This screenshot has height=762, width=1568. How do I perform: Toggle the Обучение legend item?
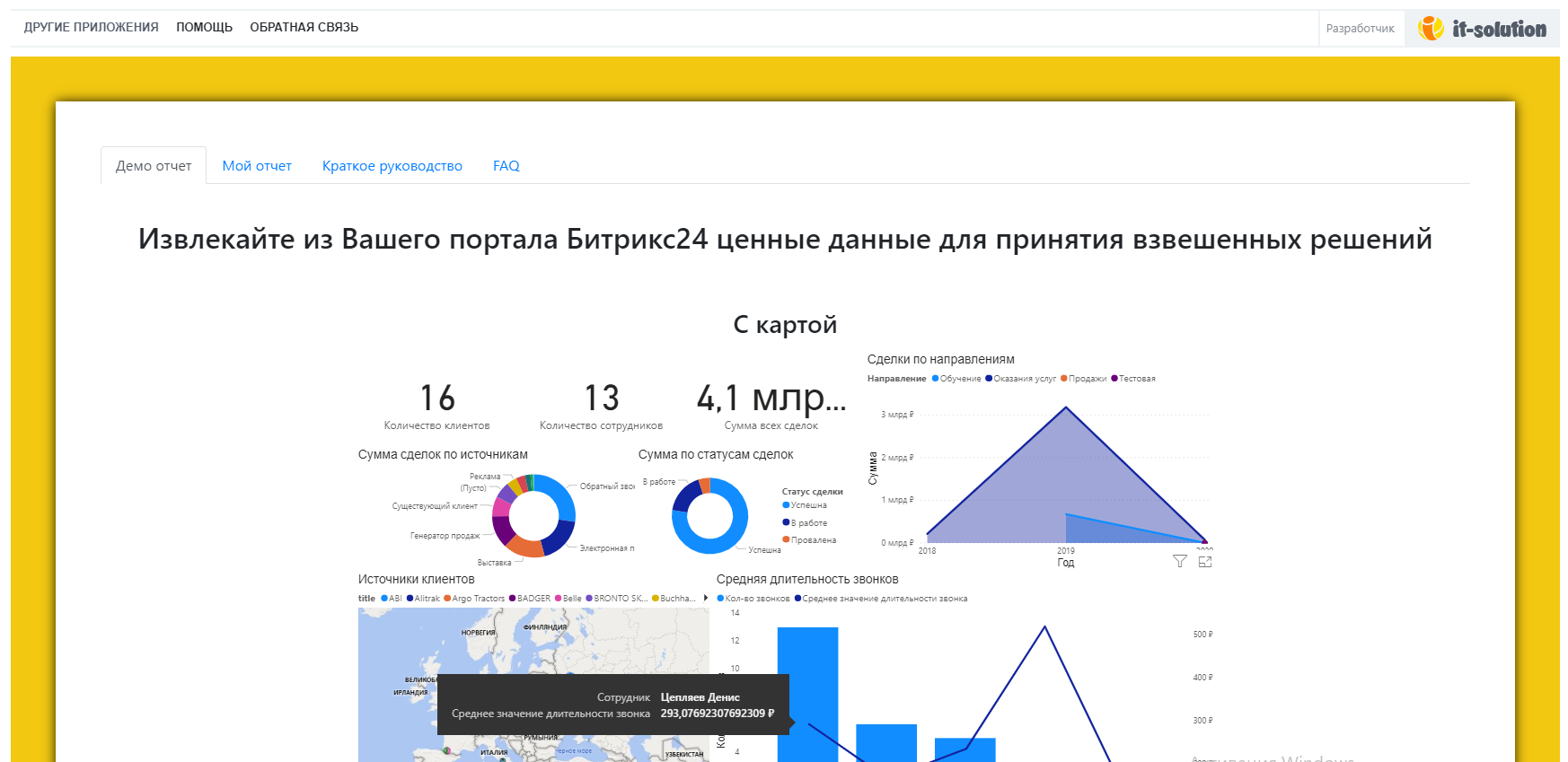[x=959, y=379]
